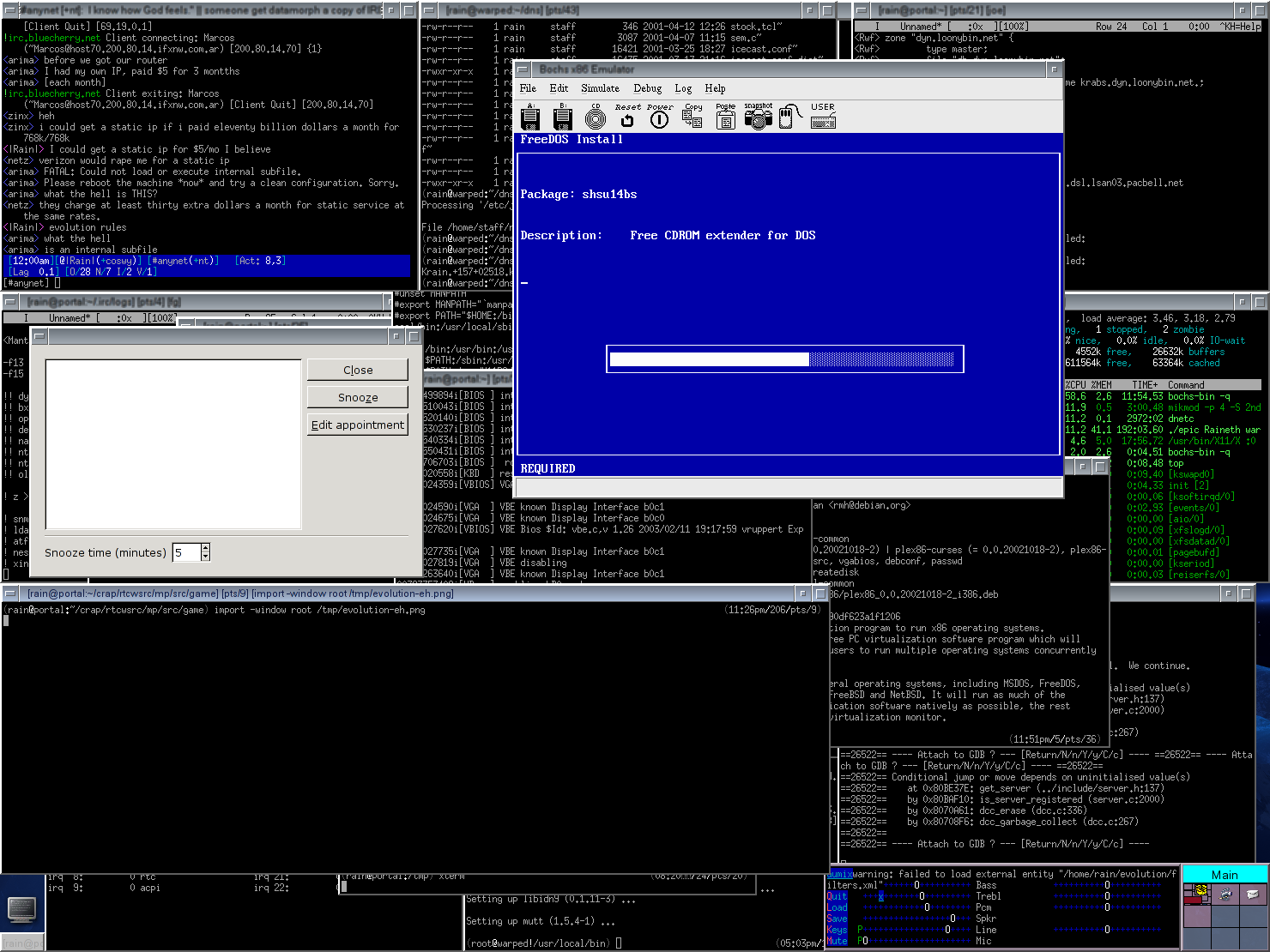Click 'dnetc' process in top window
This screenshot has height=952, width=1270.
click(x=1181, y=419)
